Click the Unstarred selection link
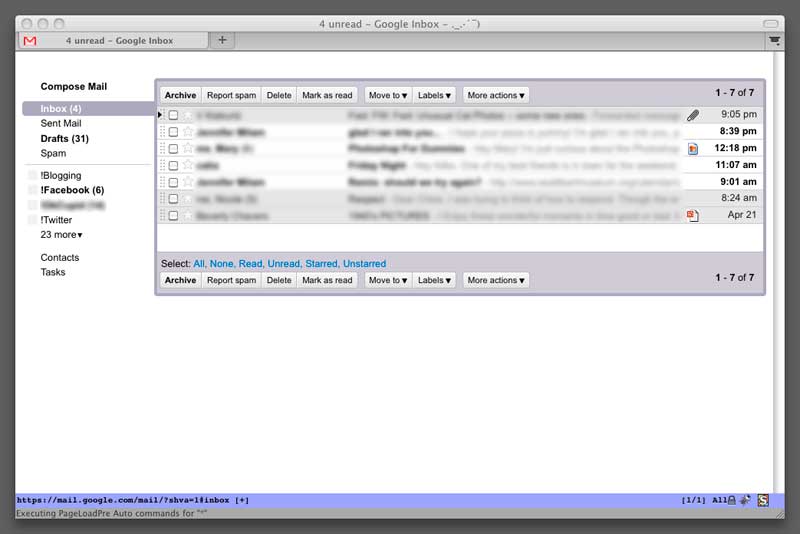Image resolution: width=800 pixels, height=534 pixels. [x=364, y=264]
